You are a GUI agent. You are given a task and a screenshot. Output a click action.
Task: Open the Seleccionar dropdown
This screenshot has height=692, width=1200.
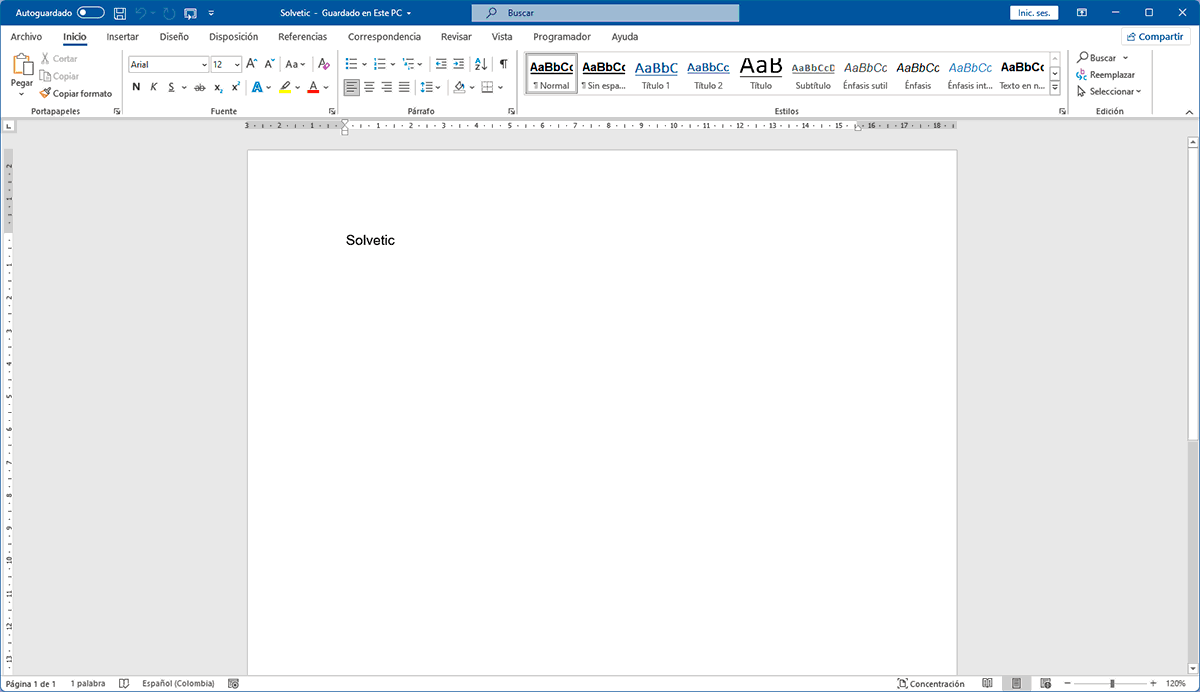coord(1108,91)
